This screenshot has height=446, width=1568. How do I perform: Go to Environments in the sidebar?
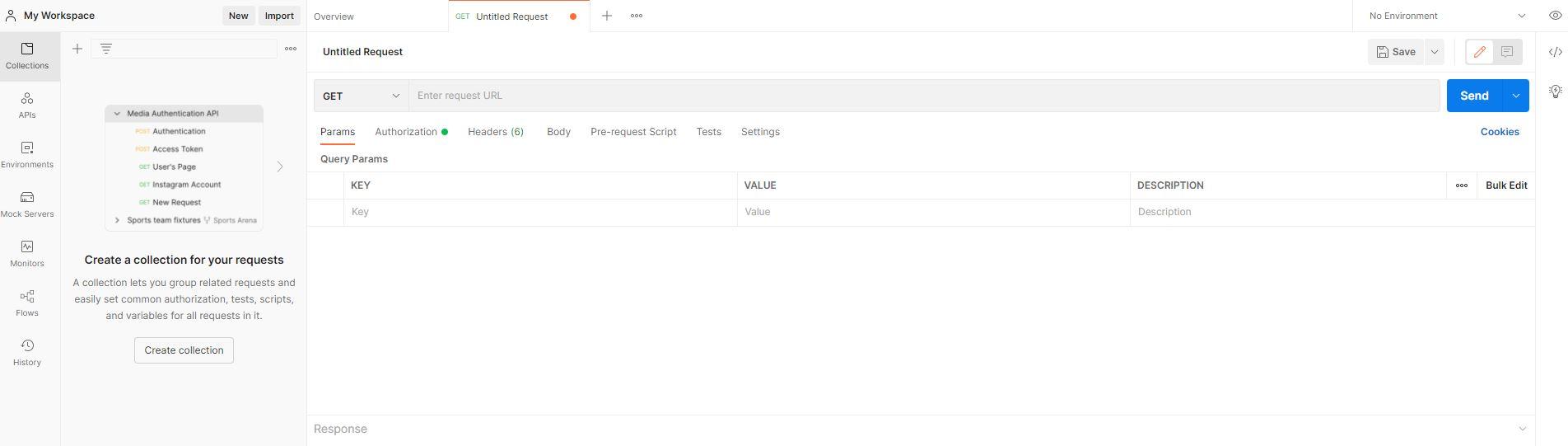point(27,155)
